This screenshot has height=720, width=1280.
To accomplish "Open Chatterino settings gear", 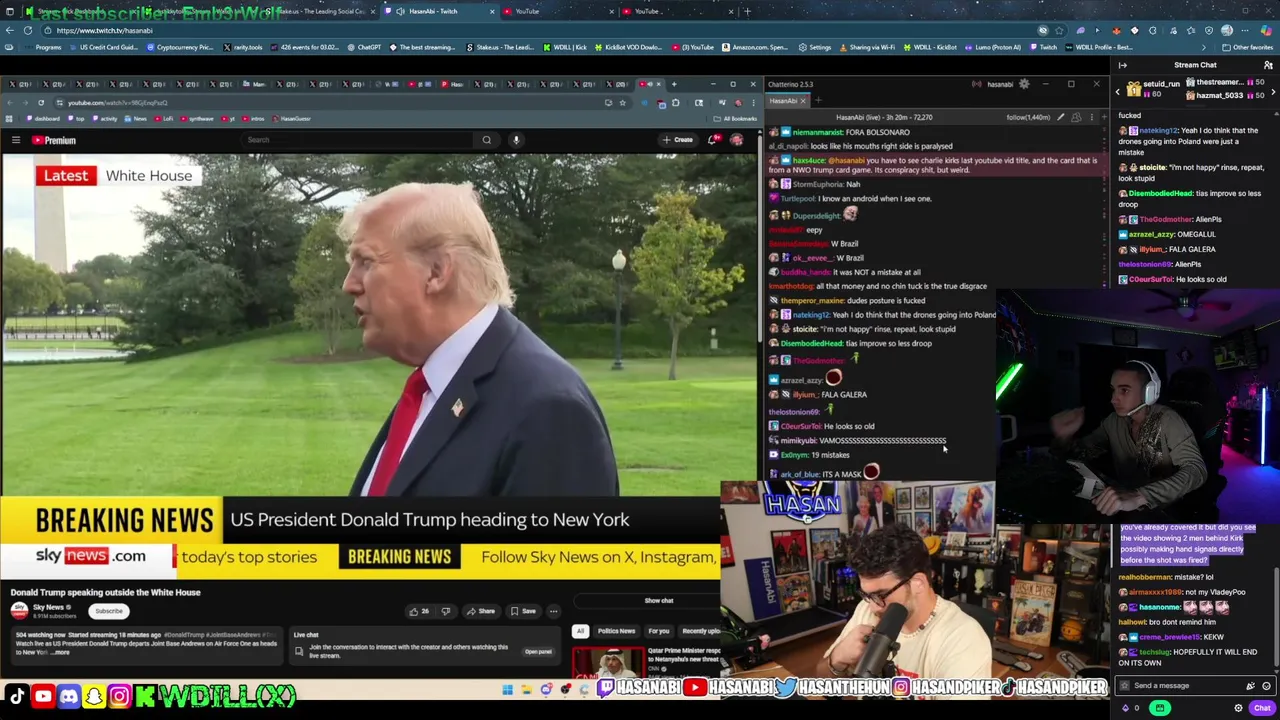I will pos(1024,84).
